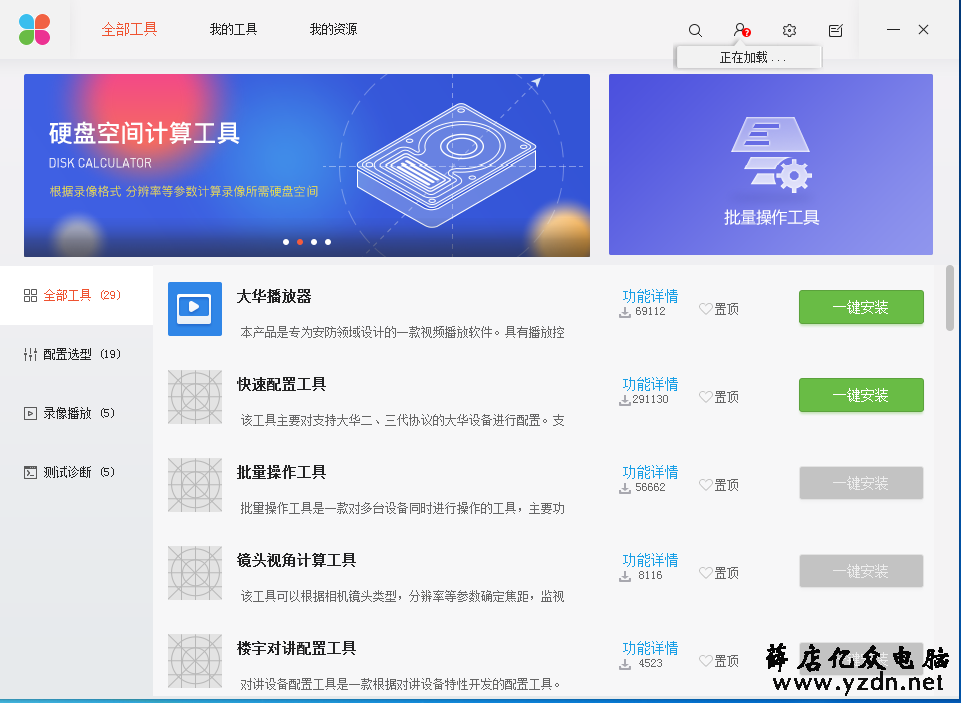961x703 pixels.
Task: Click the 快速配置工具 title text
Action: click(x=281, y=384)
